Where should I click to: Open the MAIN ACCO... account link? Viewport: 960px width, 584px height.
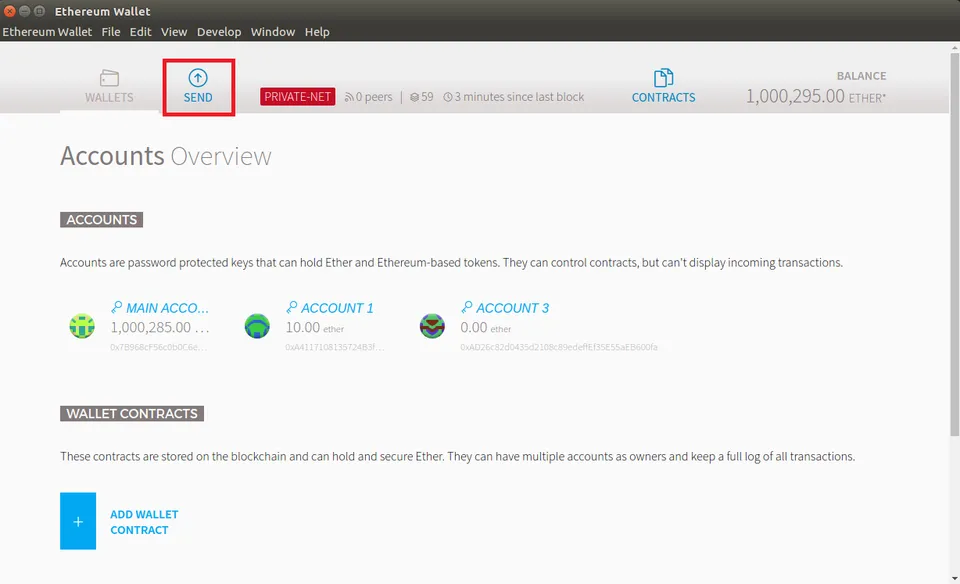tap(167, 308)
